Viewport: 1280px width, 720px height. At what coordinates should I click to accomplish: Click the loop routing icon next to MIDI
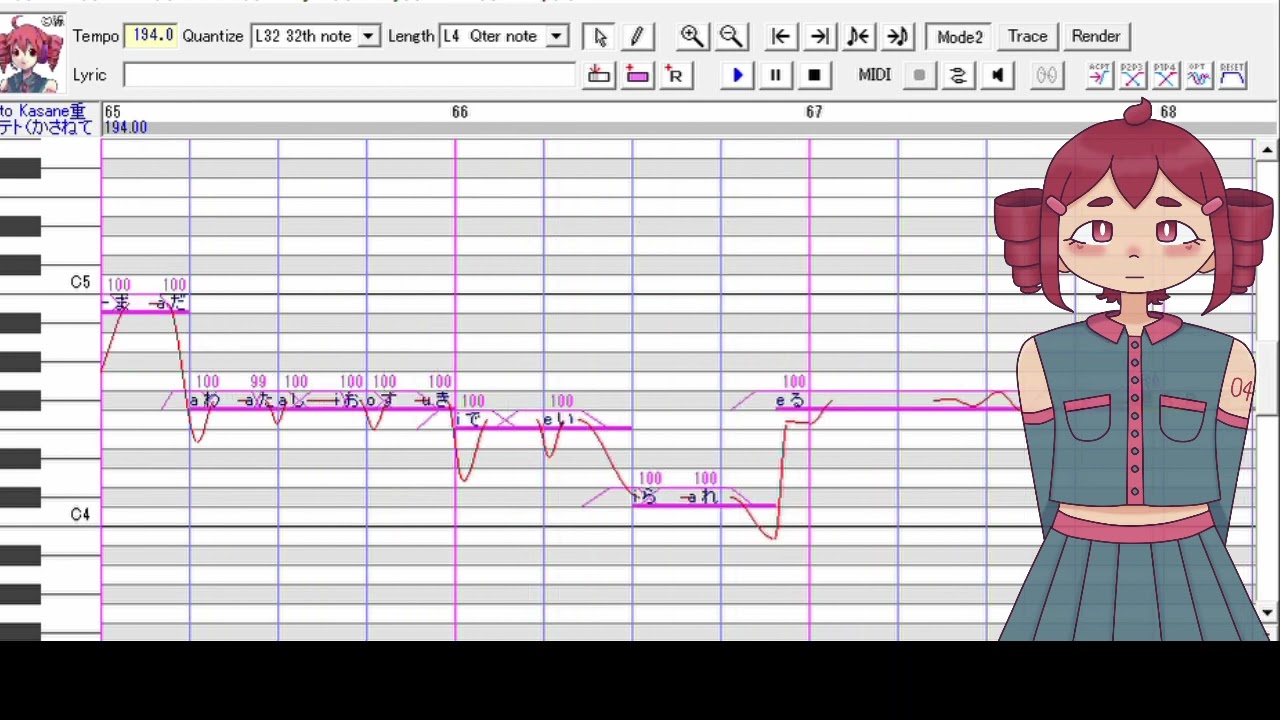958,75
